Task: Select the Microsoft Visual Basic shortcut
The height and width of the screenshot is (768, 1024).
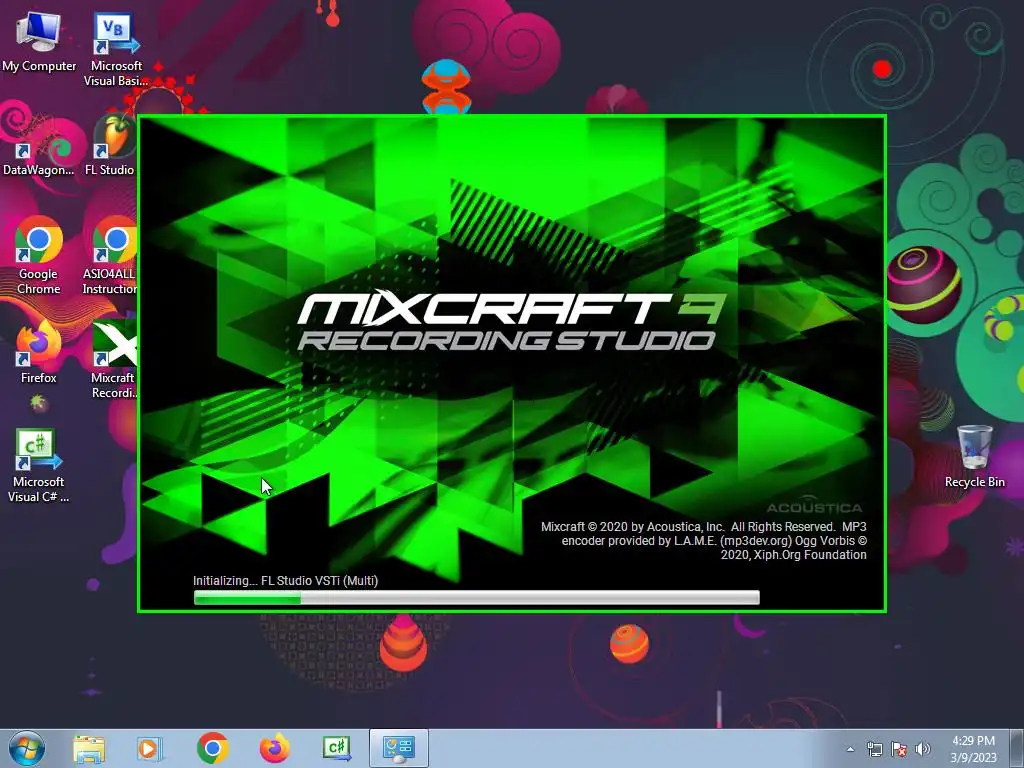Action: click(x=116, y=49)
